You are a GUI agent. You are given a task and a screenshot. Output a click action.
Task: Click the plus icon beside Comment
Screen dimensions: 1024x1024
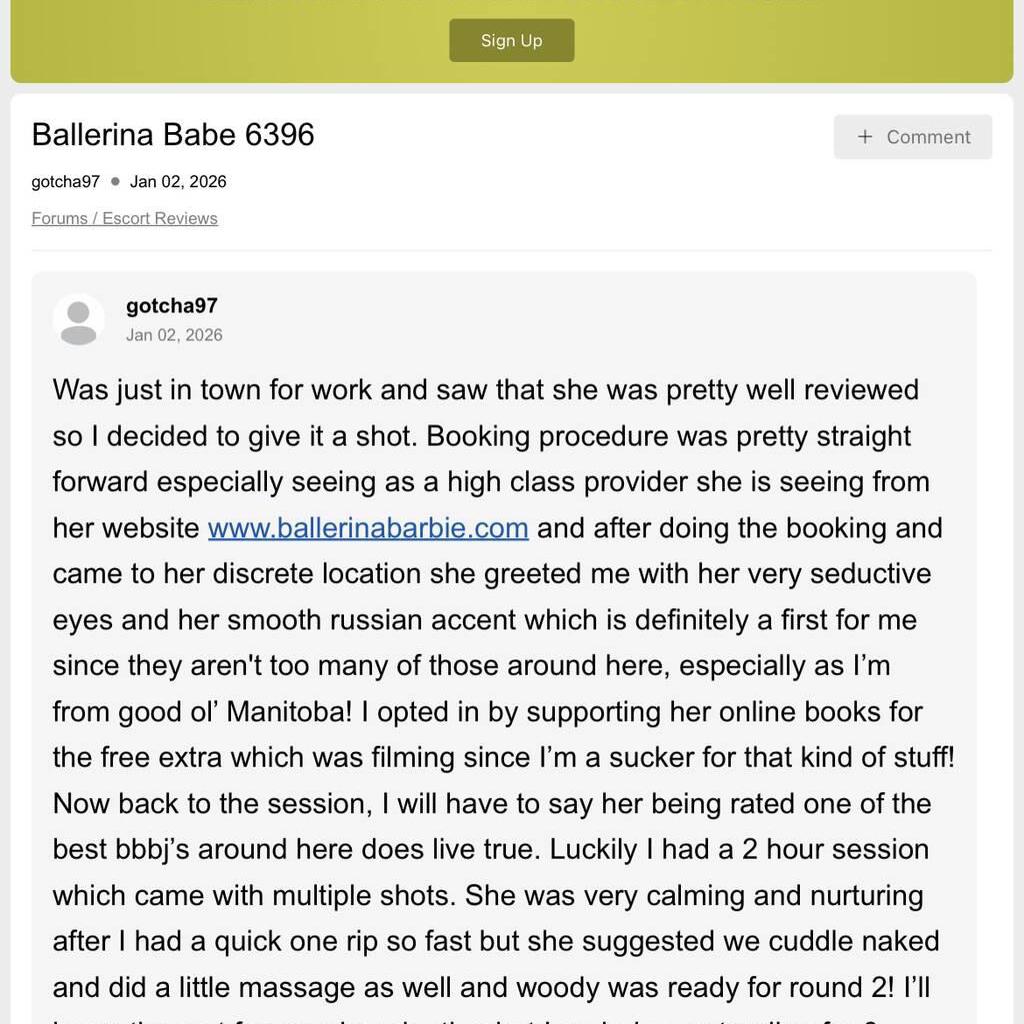[x=866, y=137]
